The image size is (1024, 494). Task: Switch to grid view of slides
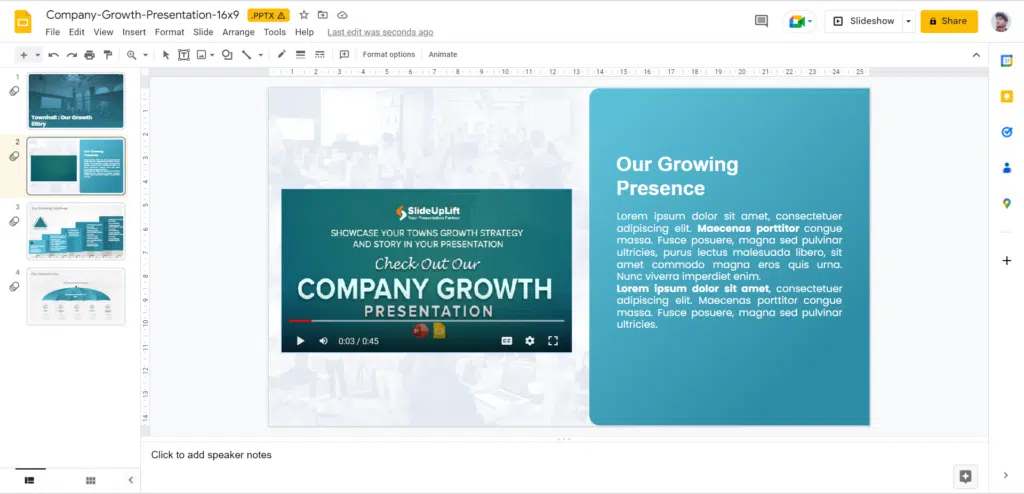(91, 481)
